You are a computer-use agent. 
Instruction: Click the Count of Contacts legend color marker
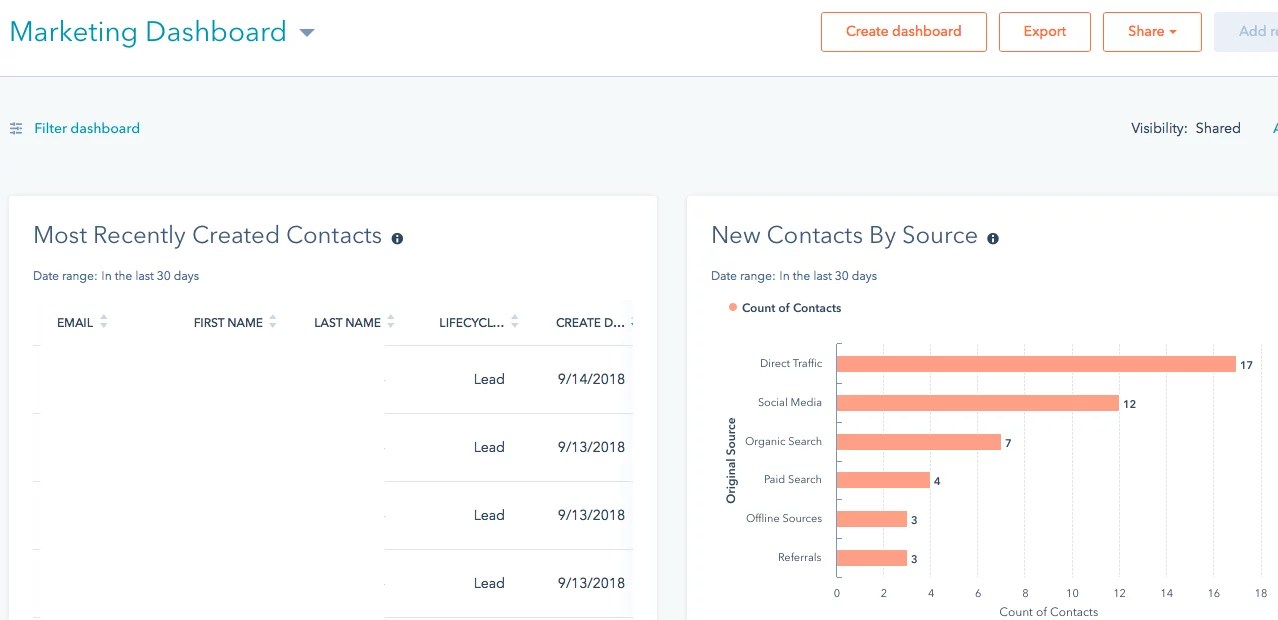(732, 308)
